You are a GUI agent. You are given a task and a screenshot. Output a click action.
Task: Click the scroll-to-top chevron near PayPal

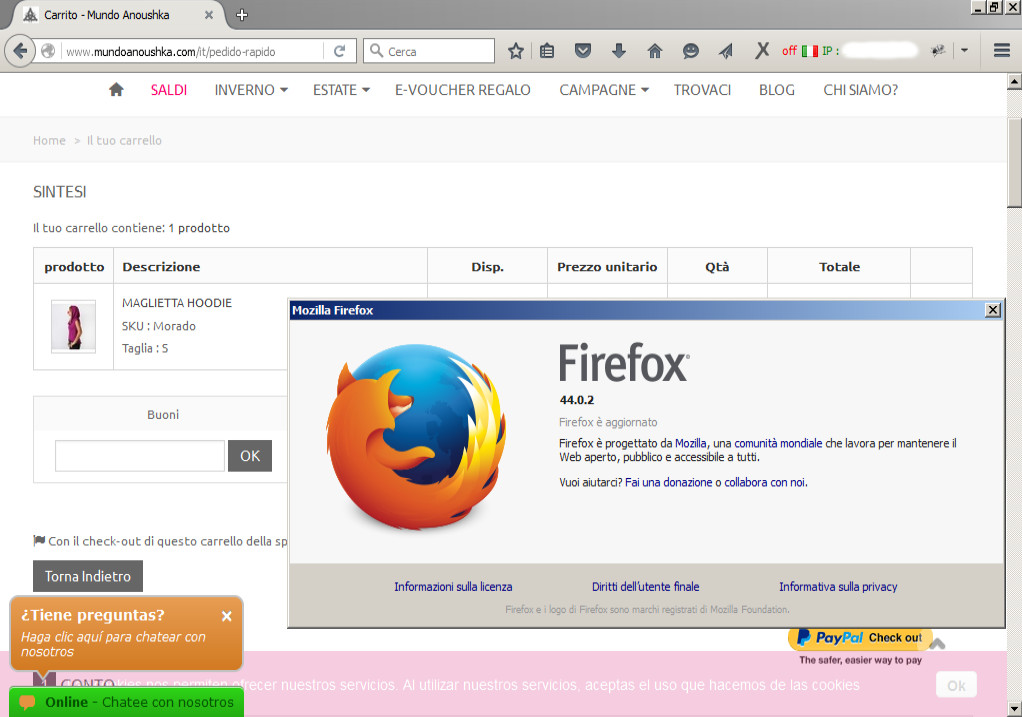[937, 644]
